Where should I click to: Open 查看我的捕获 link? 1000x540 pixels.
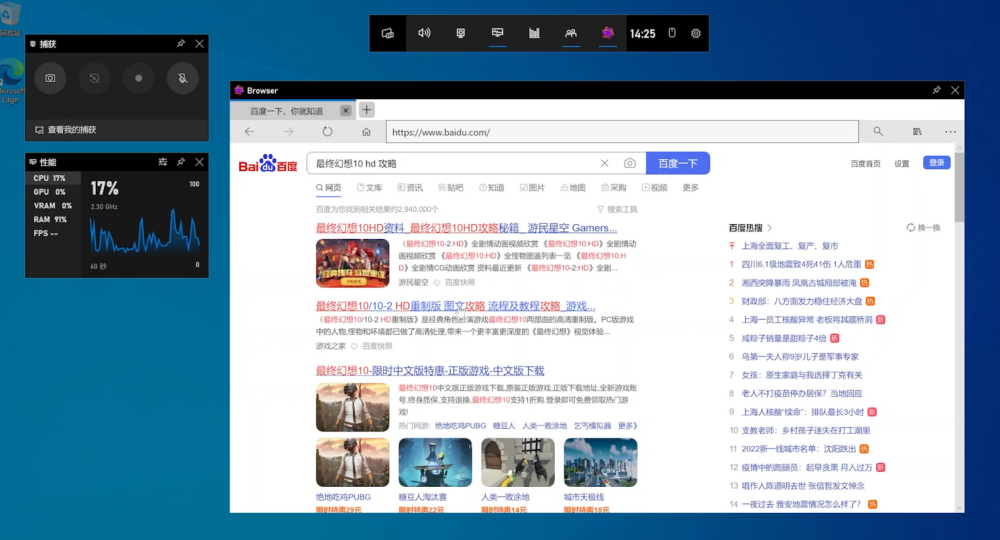(66, 129)
